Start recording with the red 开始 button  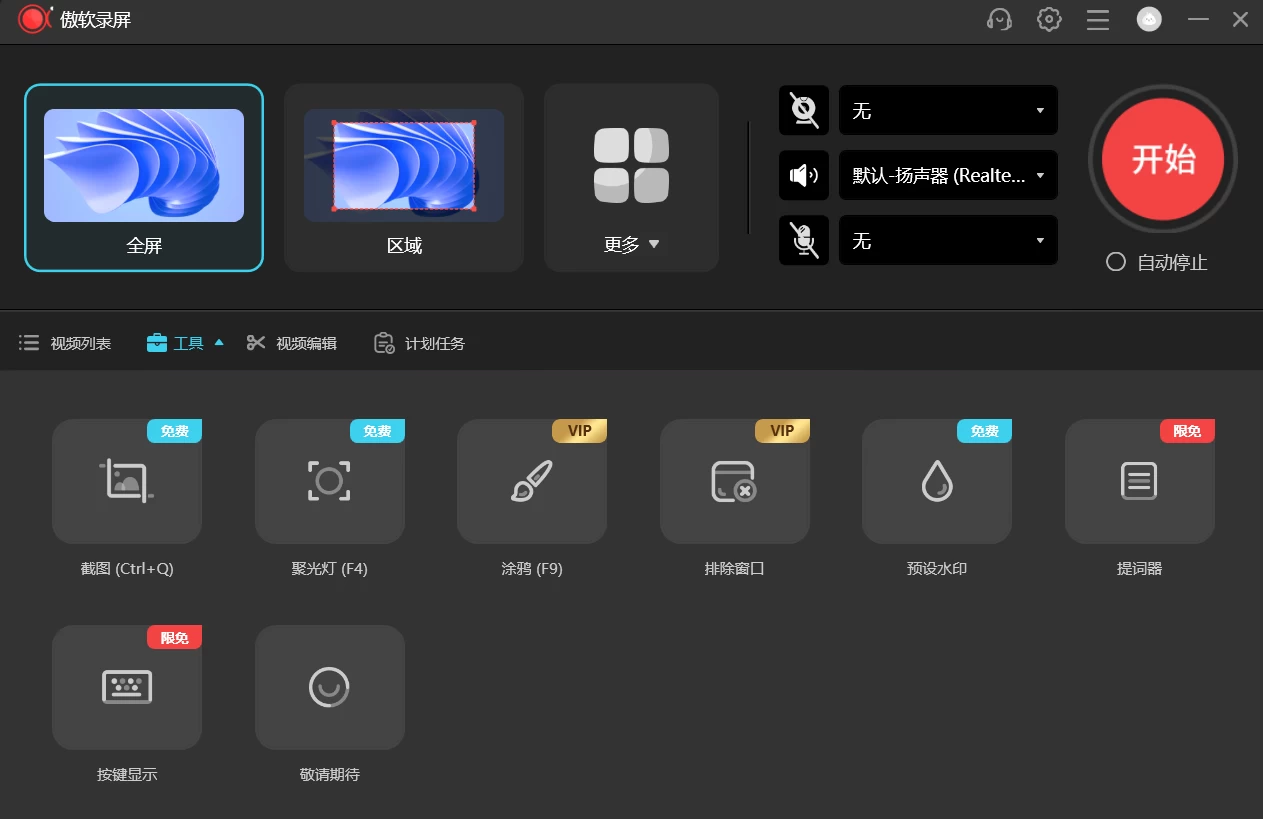1163,159
